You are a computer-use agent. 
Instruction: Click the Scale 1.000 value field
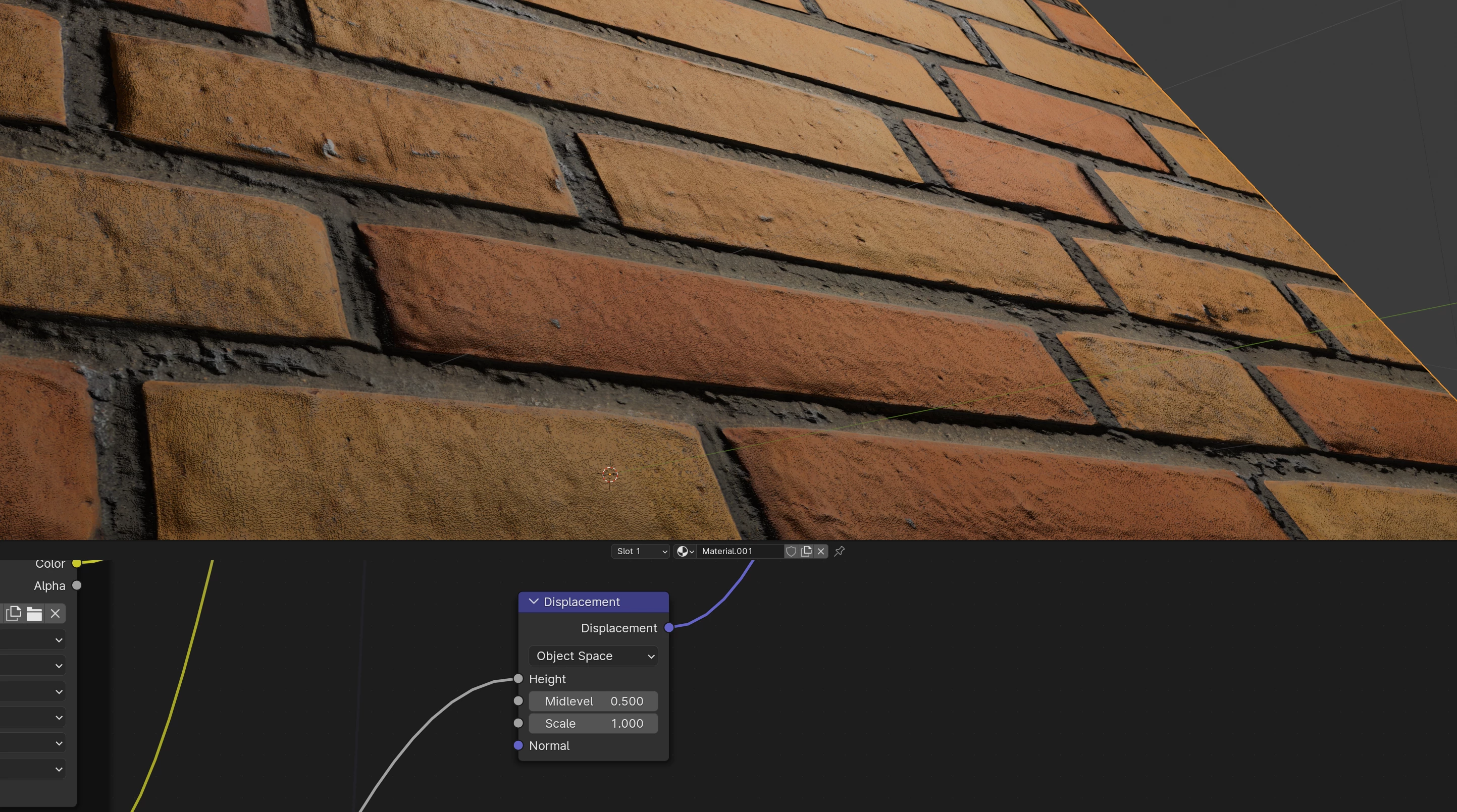tap(593, 723)
